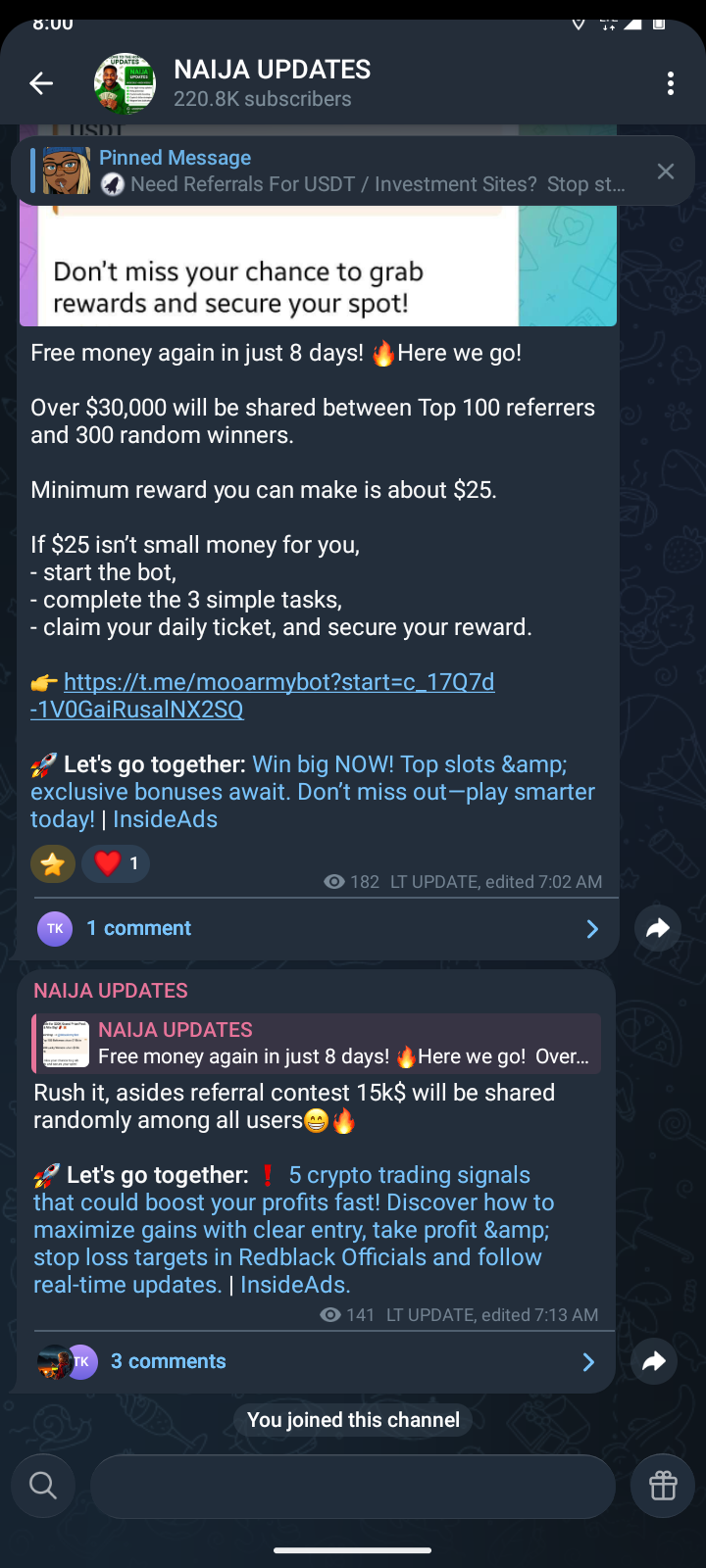Open the mooarmybot referral link
The image size is (706, 1568).
point(263,695)
